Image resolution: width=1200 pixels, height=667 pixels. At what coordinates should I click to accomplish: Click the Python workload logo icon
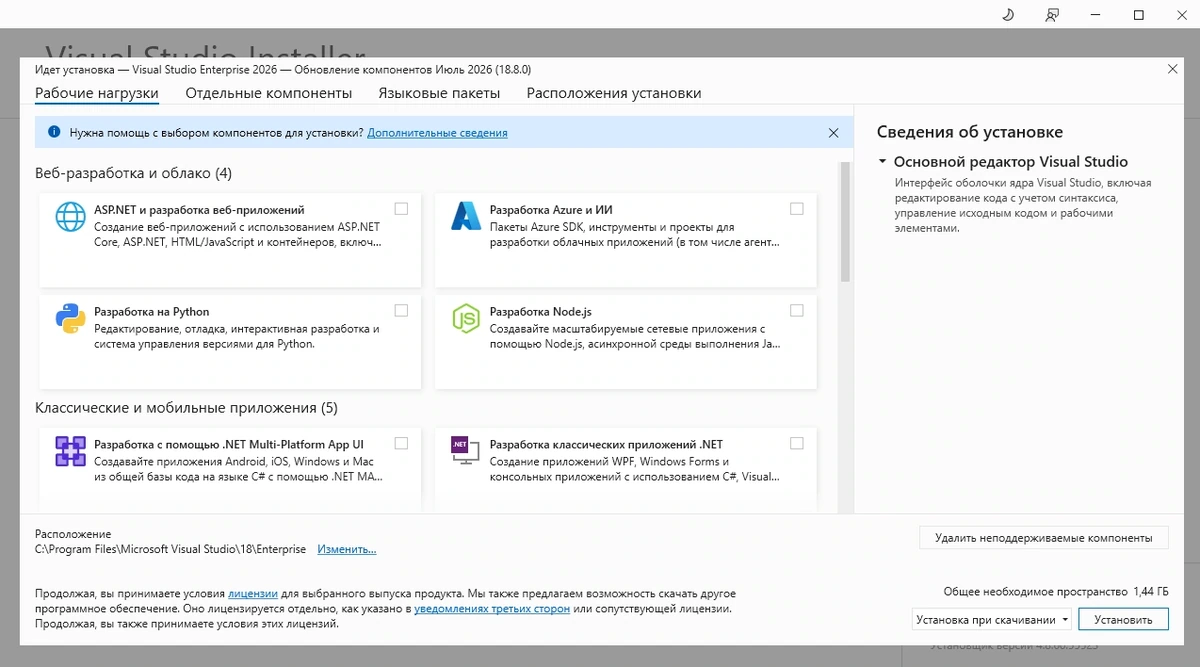pos(70,319)
